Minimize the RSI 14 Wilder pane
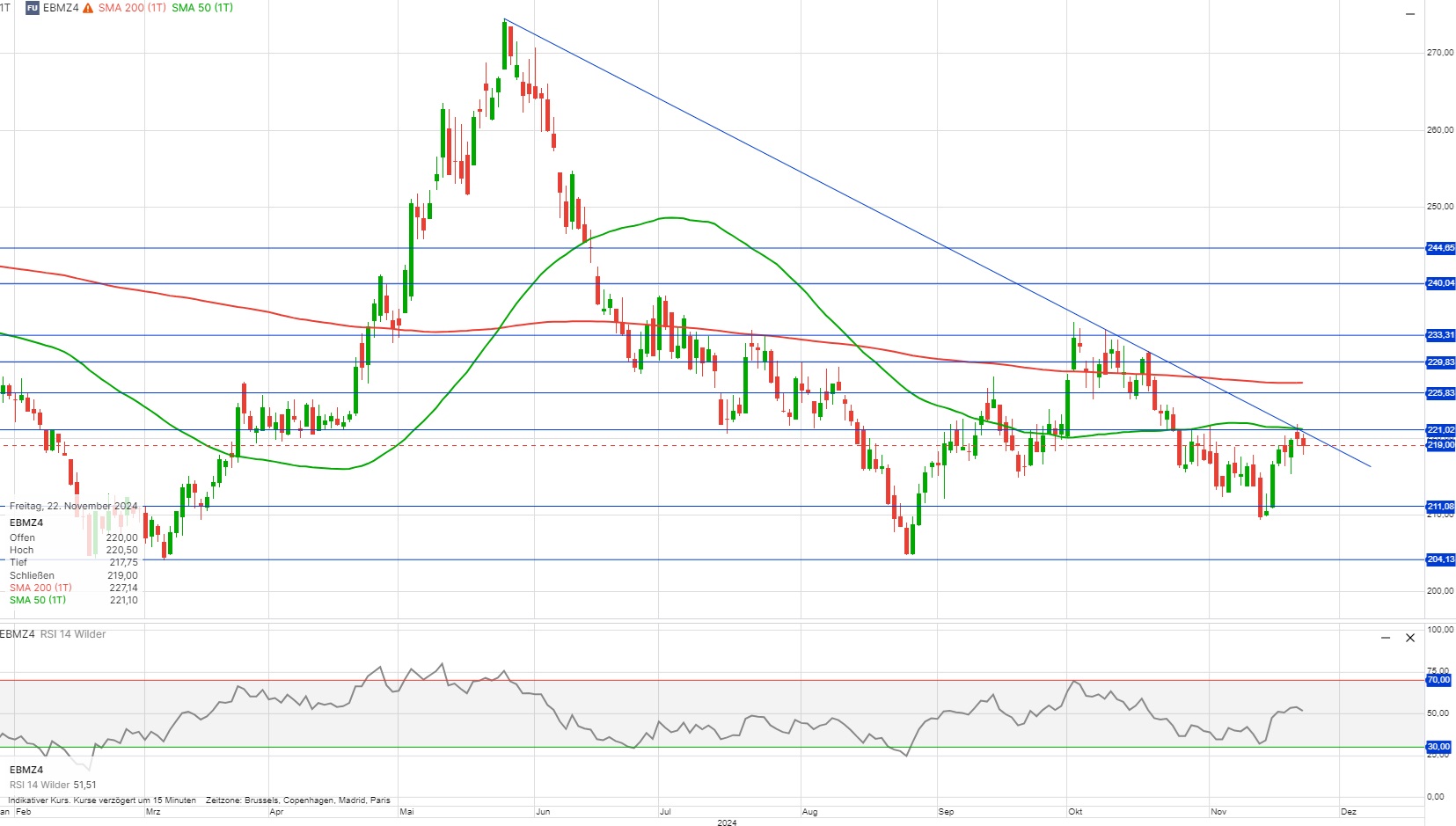The width and height of the screenshot is (1456, 826). coord(1386,638)
